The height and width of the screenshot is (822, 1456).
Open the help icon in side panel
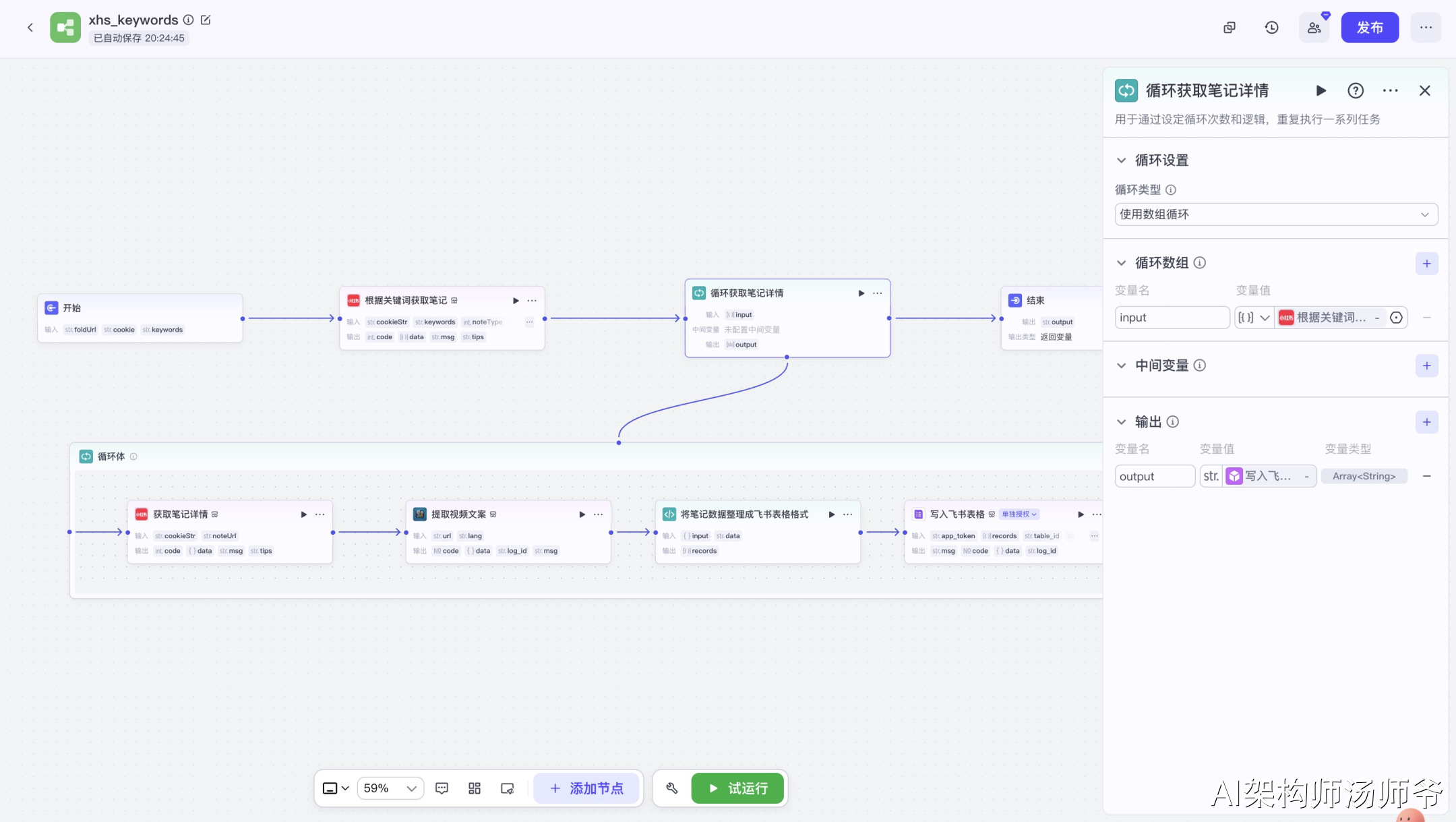pyautogui.click(x=1355, y=90)
